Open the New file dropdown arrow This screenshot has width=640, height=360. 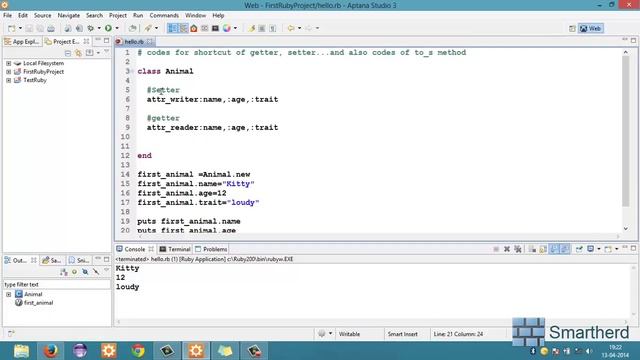(x=20, y=28)
